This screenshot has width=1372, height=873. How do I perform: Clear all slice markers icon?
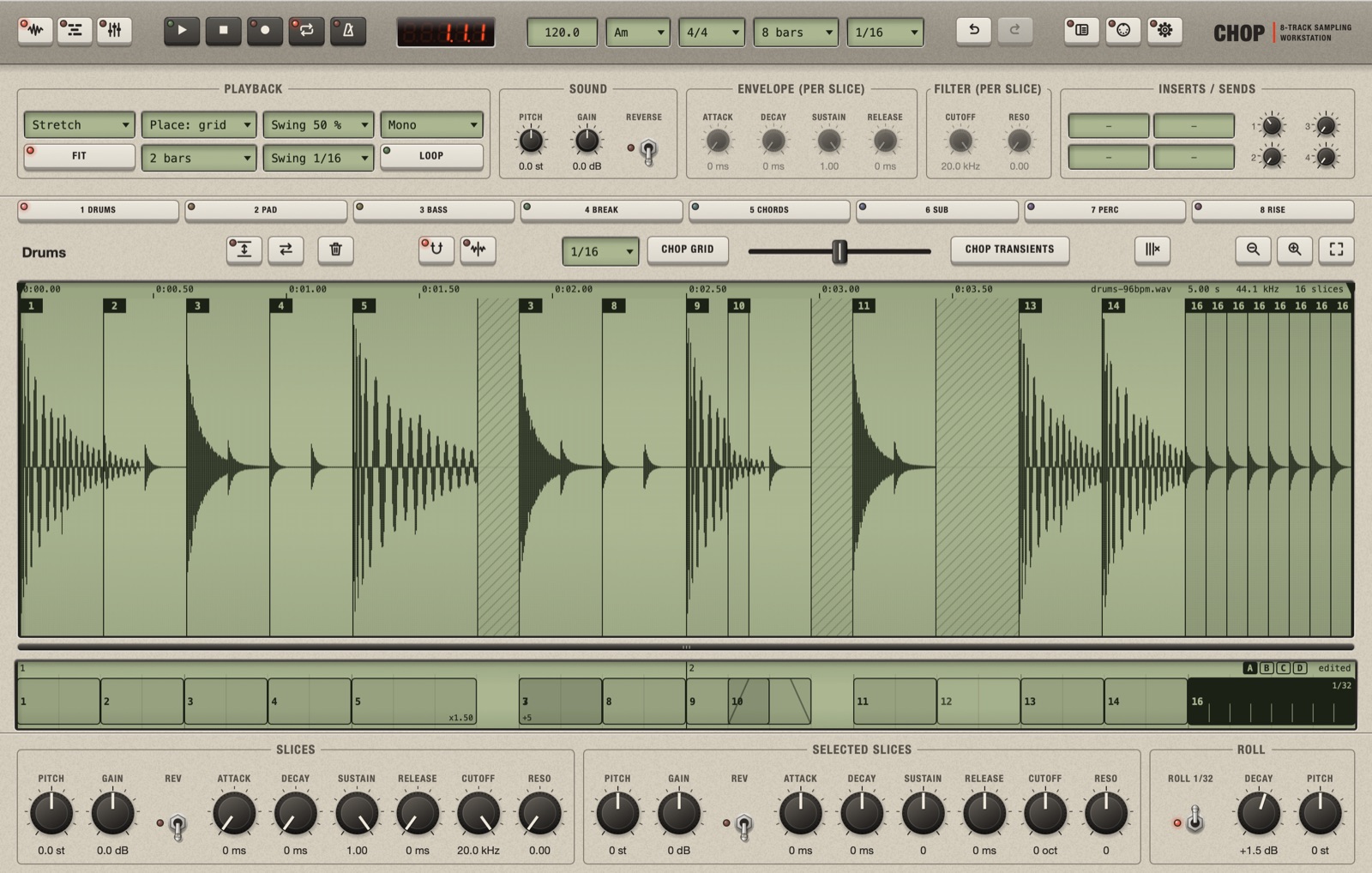[1152, 250]
